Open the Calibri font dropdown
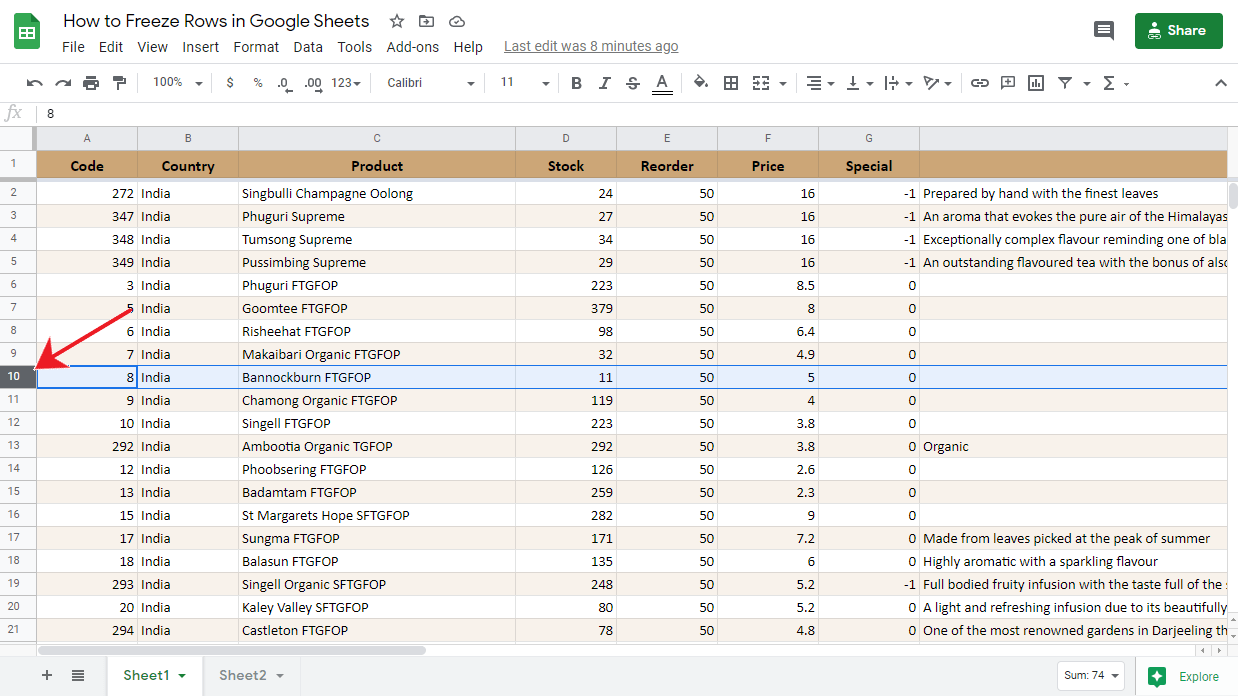The image size is (1238, 696). [431, 83]
